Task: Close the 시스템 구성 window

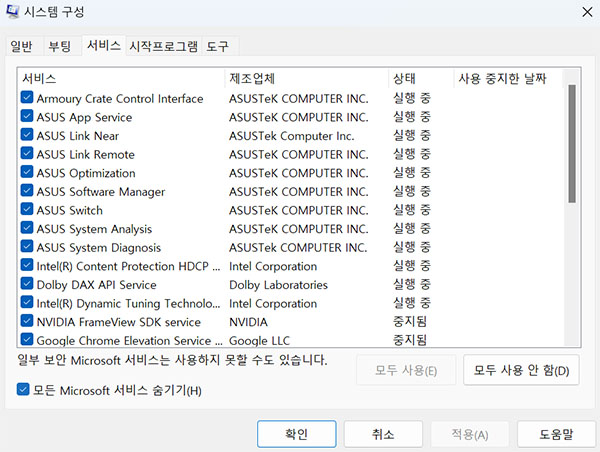Action: [587, 12]
